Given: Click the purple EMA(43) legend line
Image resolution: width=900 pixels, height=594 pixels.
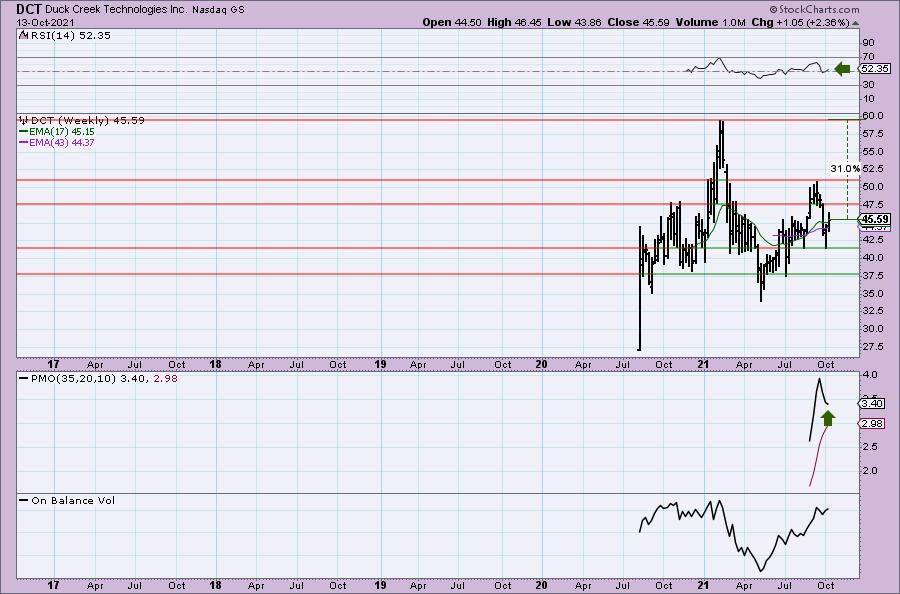Looking at the screenshot, I should click(x=23, y=142).
